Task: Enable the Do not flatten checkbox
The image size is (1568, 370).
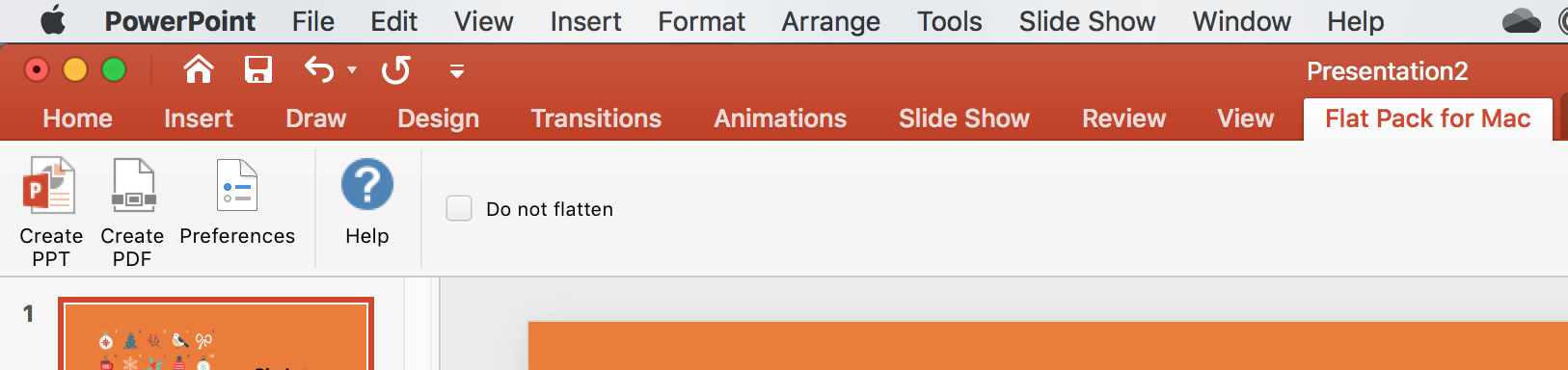Action: pos(459,208)
